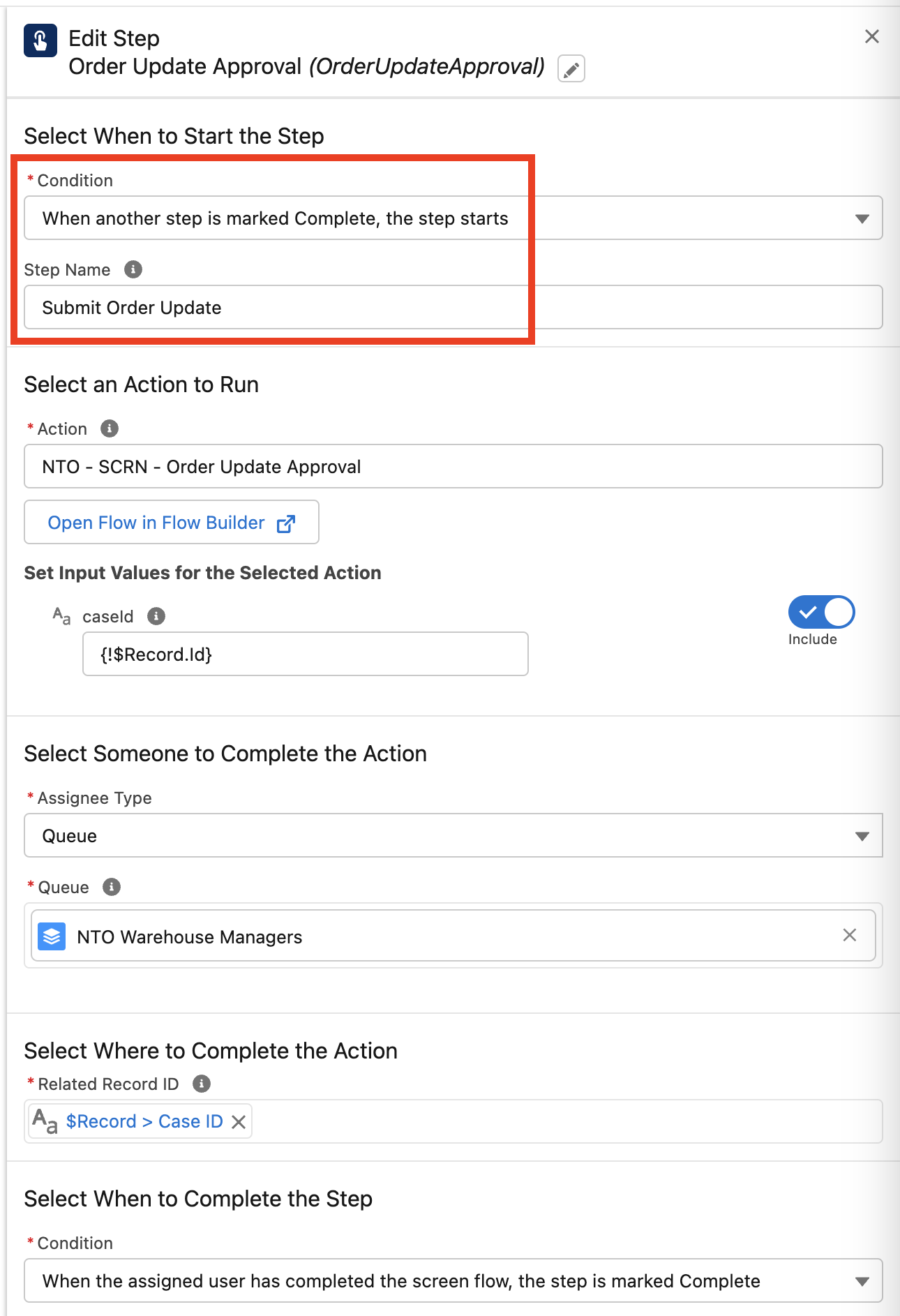Image resolution: width=900 pixels, height=1316 pixels.
Task: Click the caseId text type icon
Action: (61, 616)
